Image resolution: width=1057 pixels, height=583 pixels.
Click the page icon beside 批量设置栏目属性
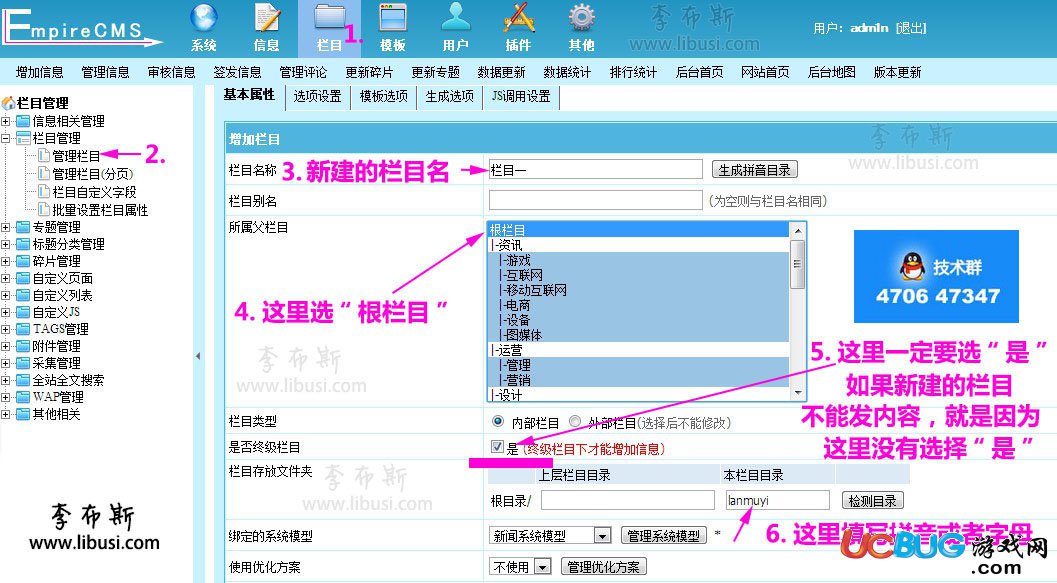coord(44,210)
